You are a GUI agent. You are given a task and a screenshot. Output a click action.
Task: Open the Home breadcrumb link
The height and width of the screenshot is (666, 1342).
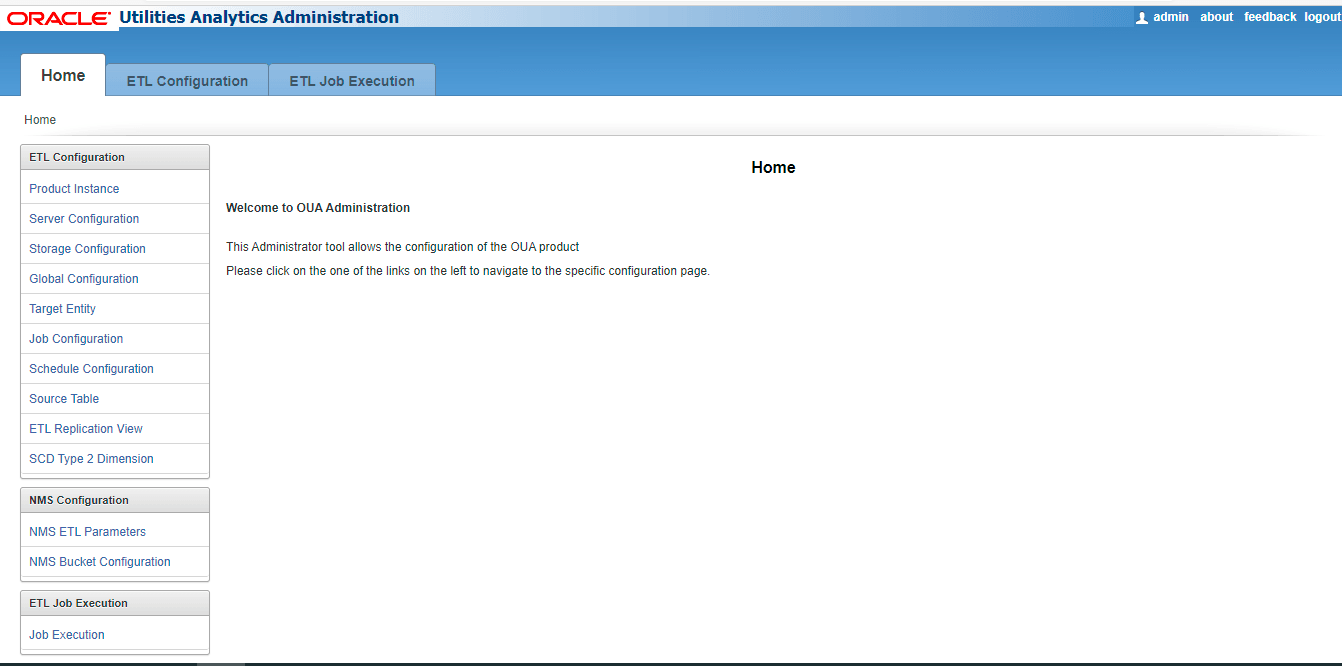(40, 119)
